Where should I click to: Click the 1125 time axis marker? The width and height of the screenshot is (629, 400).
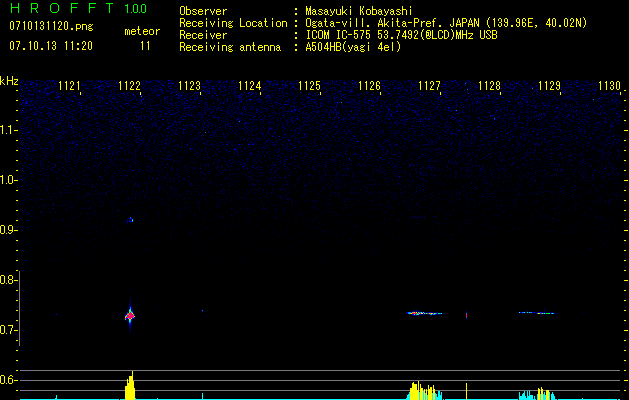[x=309, y=86]
